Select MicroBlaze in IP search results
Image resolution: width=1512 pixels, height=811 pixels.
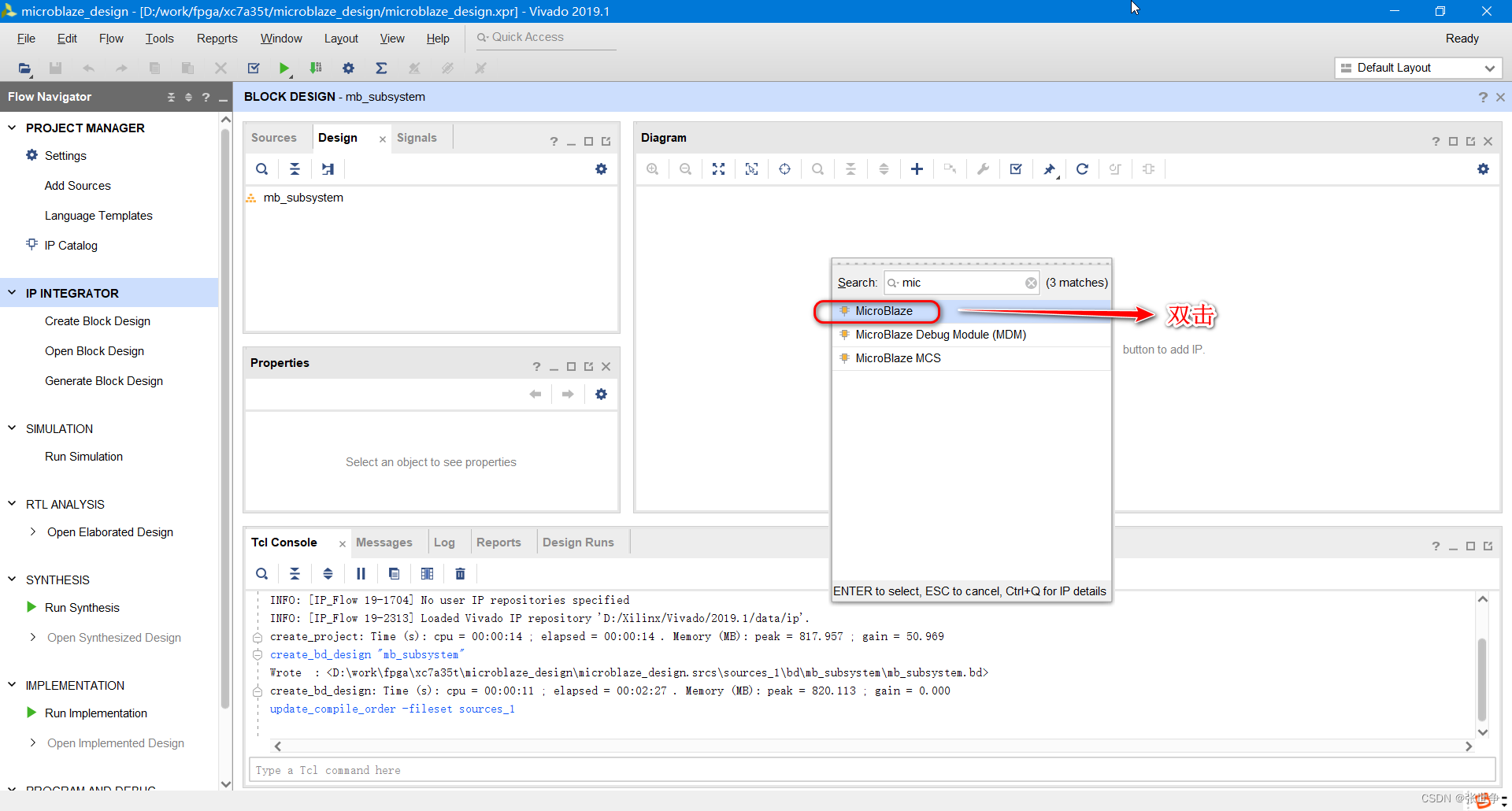click(x=971, y=311)
